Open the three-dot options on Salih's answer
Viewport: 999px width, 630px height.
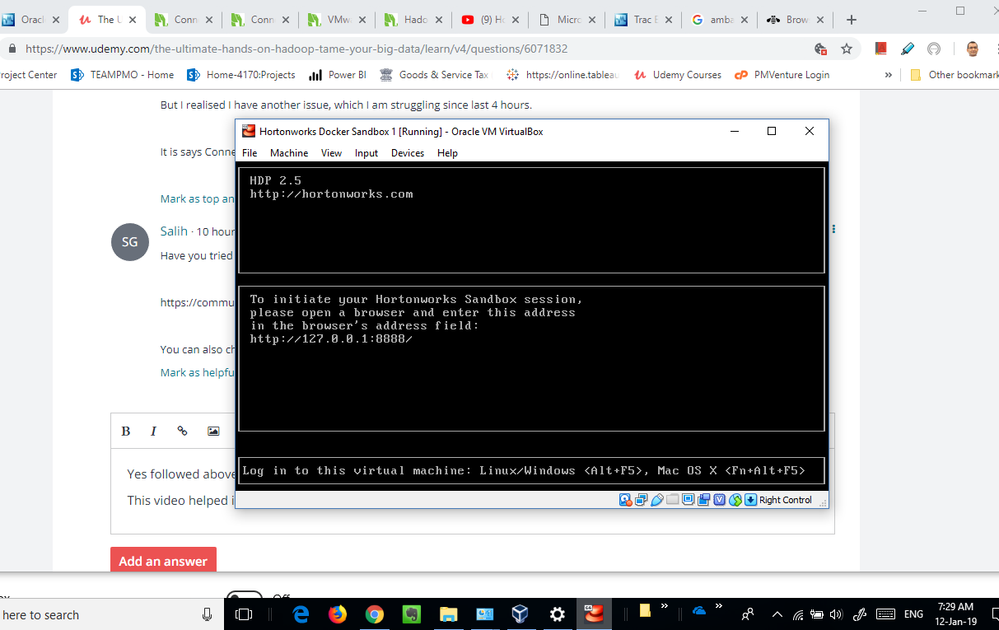pyautogui.click(x=833, y=229)
